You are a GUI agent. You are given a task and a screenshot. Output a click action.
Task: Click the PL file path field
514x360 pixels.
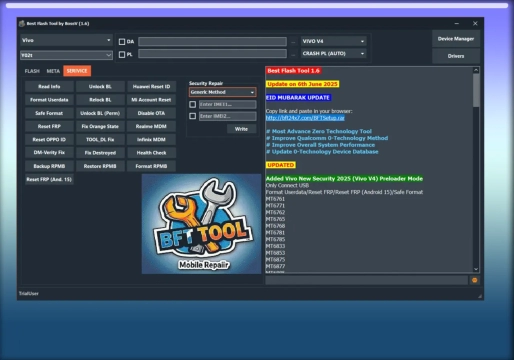[212, 54]
